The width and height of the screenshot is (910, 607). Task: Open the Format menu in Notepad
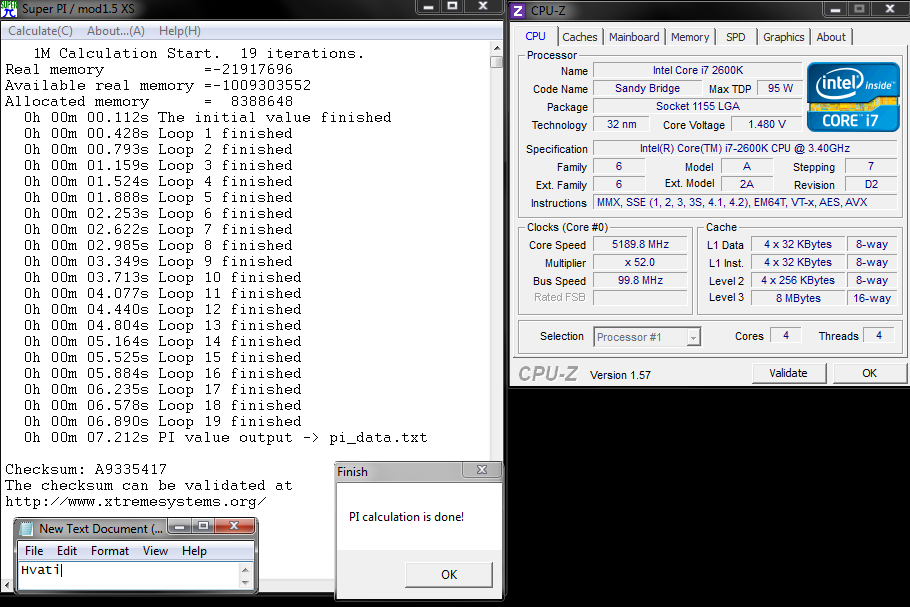pos(110,551)
